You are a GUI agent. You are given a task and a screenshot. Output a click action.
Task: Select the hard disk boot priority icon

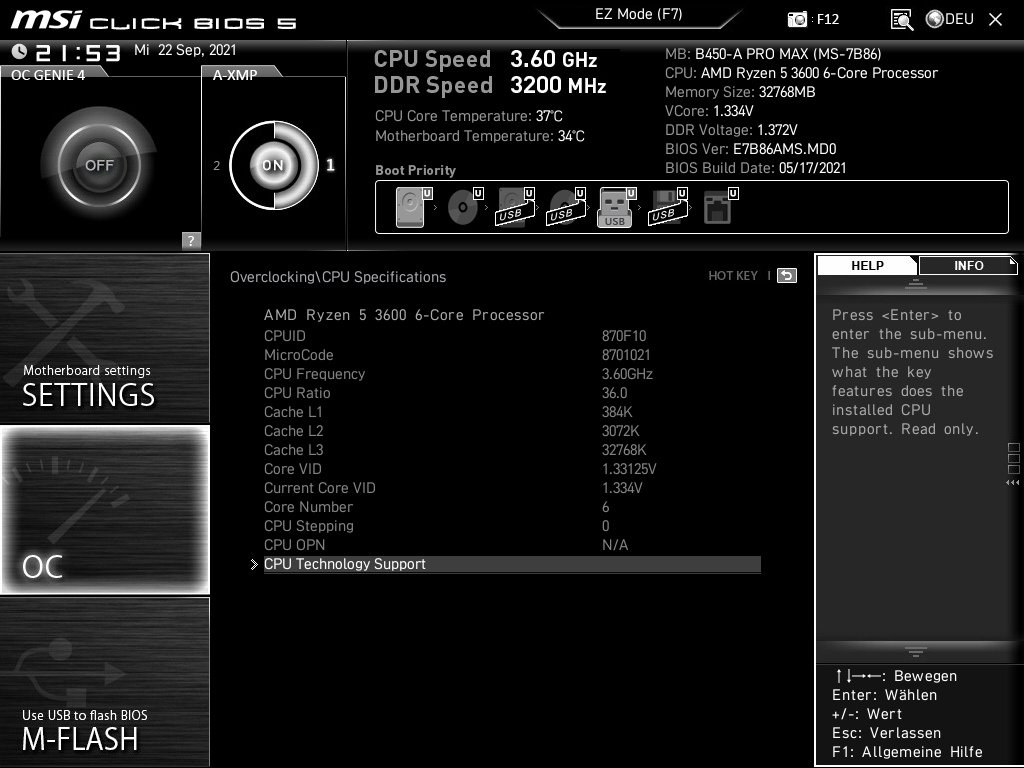pyautogui.click(x=408, y=206)
